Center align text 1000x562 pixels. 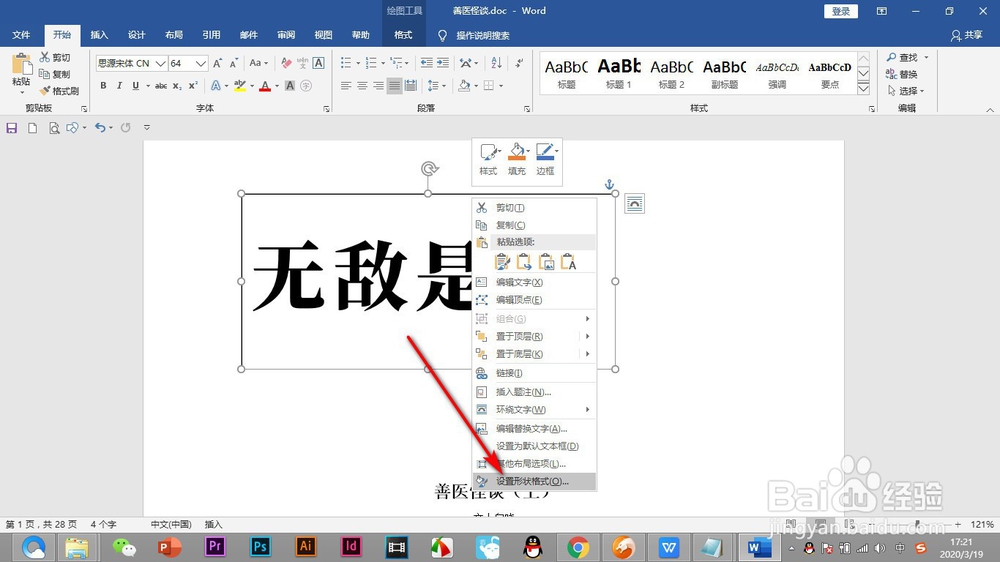click(x=362, y=85)
